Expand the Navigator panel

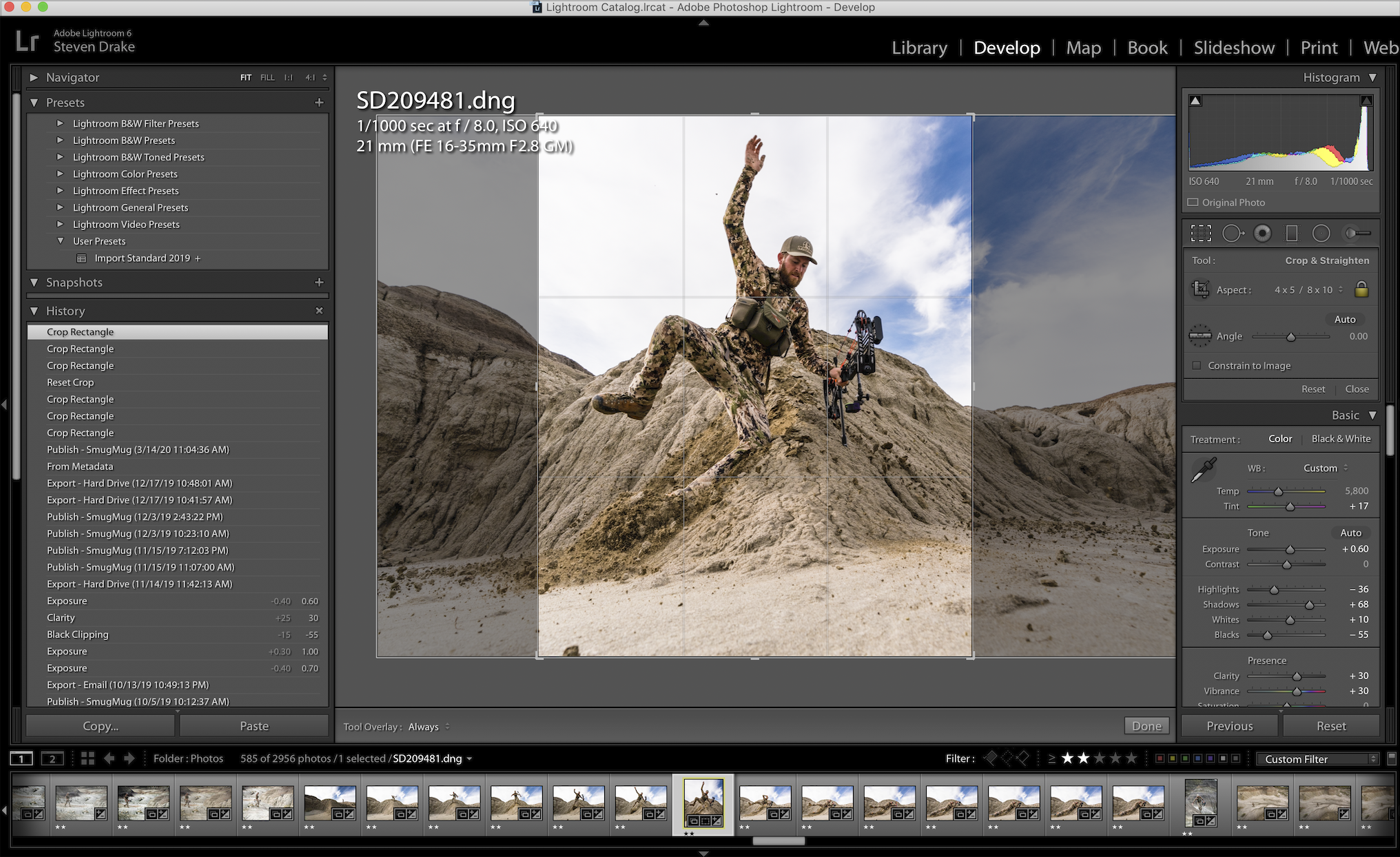coord(34,78)
